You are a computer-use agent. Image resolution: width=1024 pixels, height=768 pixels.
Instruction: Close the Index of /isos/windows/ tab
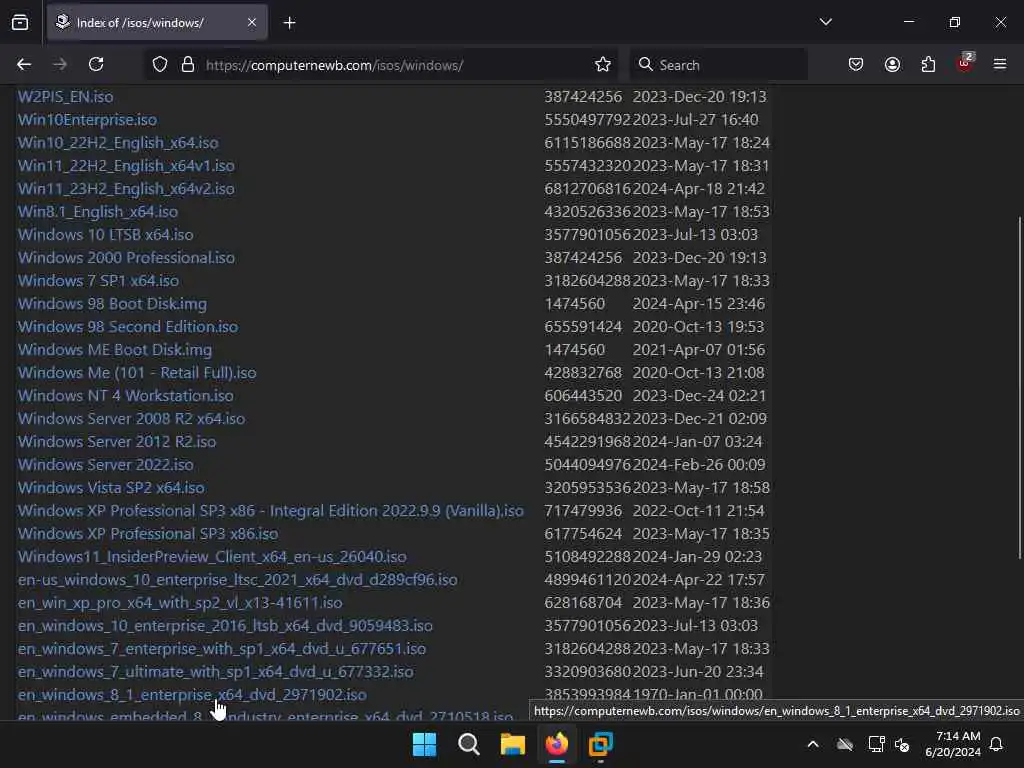[252, 22]
